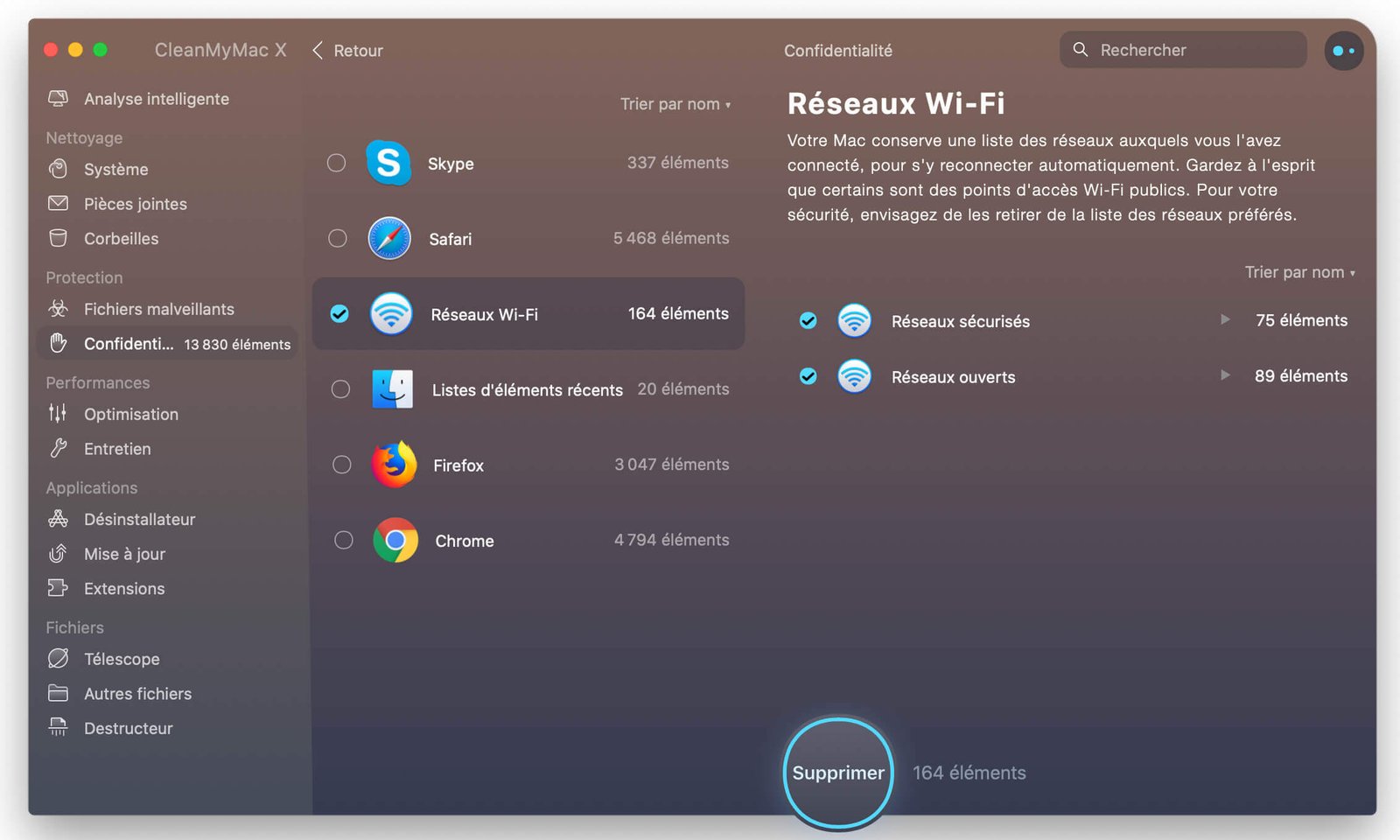Image resolution: width=1400 pixels, height=840 pixels.
Task: Click the Chrome app icon
Action: tap(395, 540)
